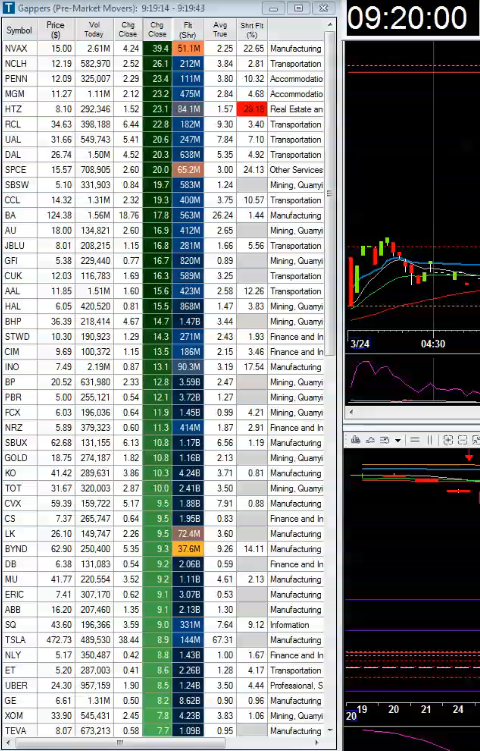Screen dimensions: 480x751
Task: Sort by Shrt Flt (%) column header
Action: tap(252, 30)
